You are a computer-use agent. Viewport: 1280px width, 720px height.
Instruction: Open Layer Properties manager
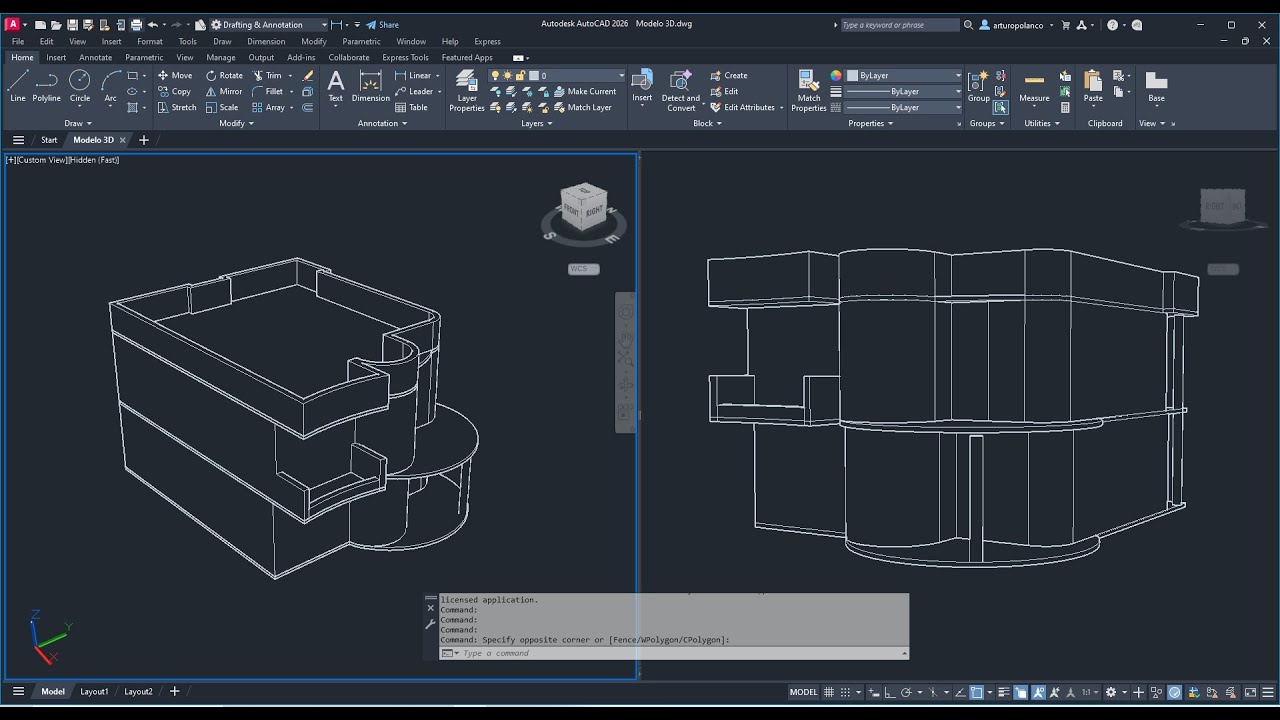click(466, 90)
